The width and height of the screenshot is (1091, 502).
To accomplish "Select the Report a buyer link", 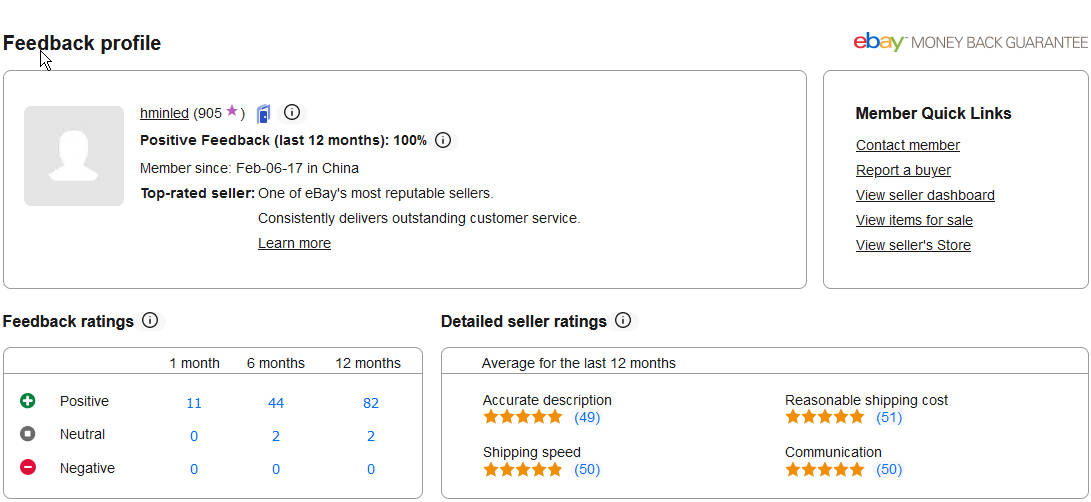I will (x=903, y=170).
